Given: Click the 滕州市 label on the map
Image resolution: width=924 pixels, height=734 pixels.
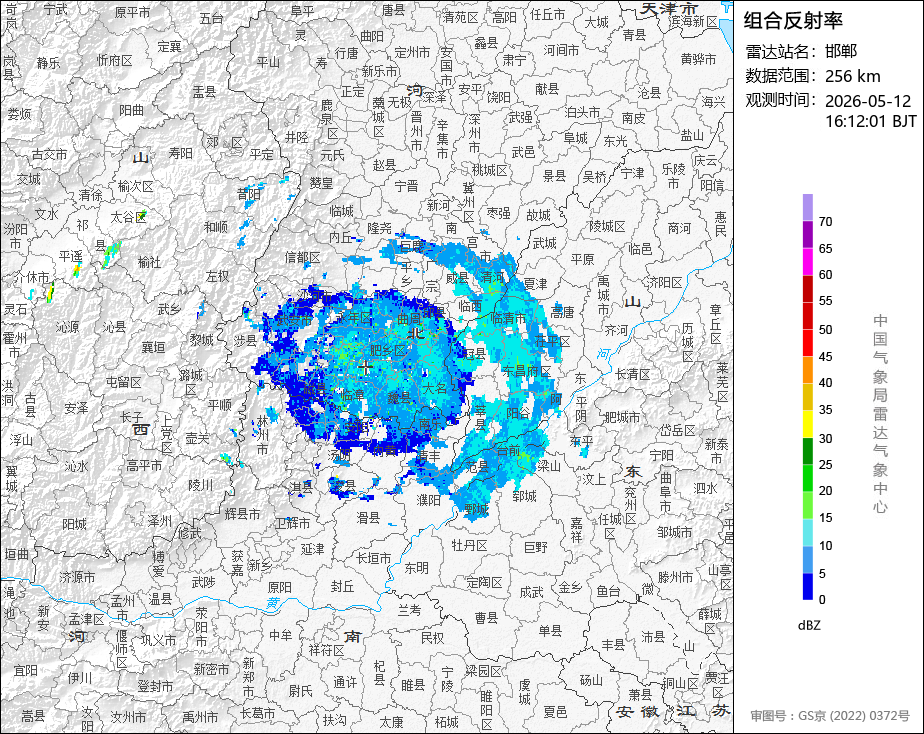Looking at the screenshot, I should 675,578.
